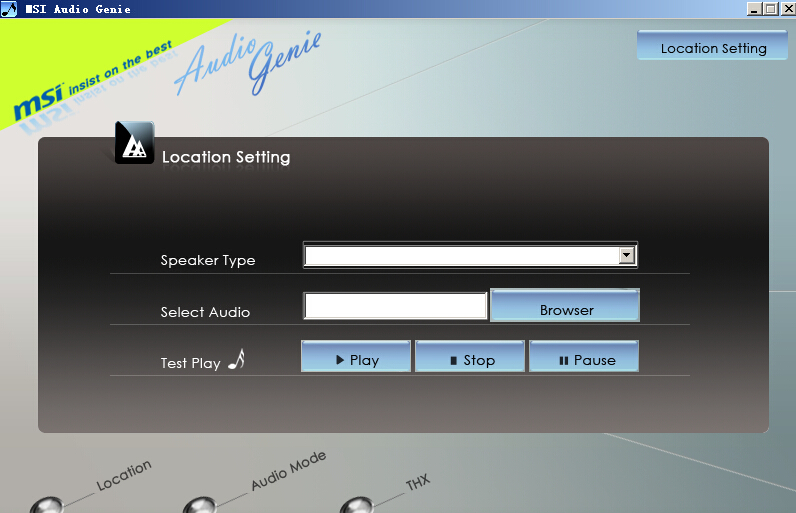
Task: Click the Location label at bottom
Action: tap(124, 475)
